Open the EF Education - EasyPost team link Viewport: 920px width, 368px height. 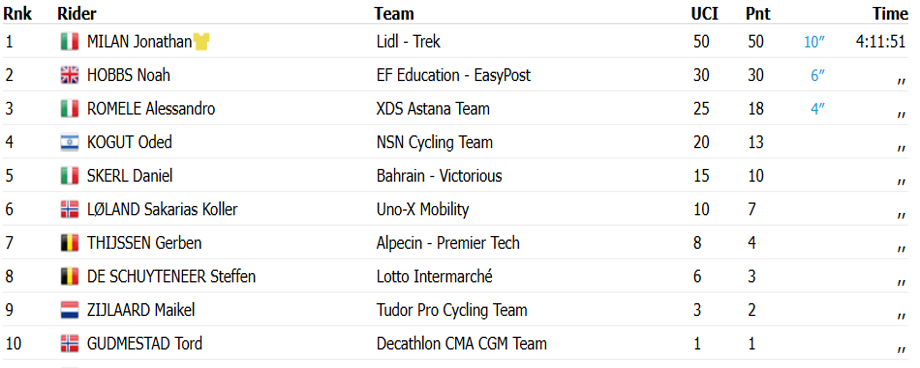(x=454, y=75)
